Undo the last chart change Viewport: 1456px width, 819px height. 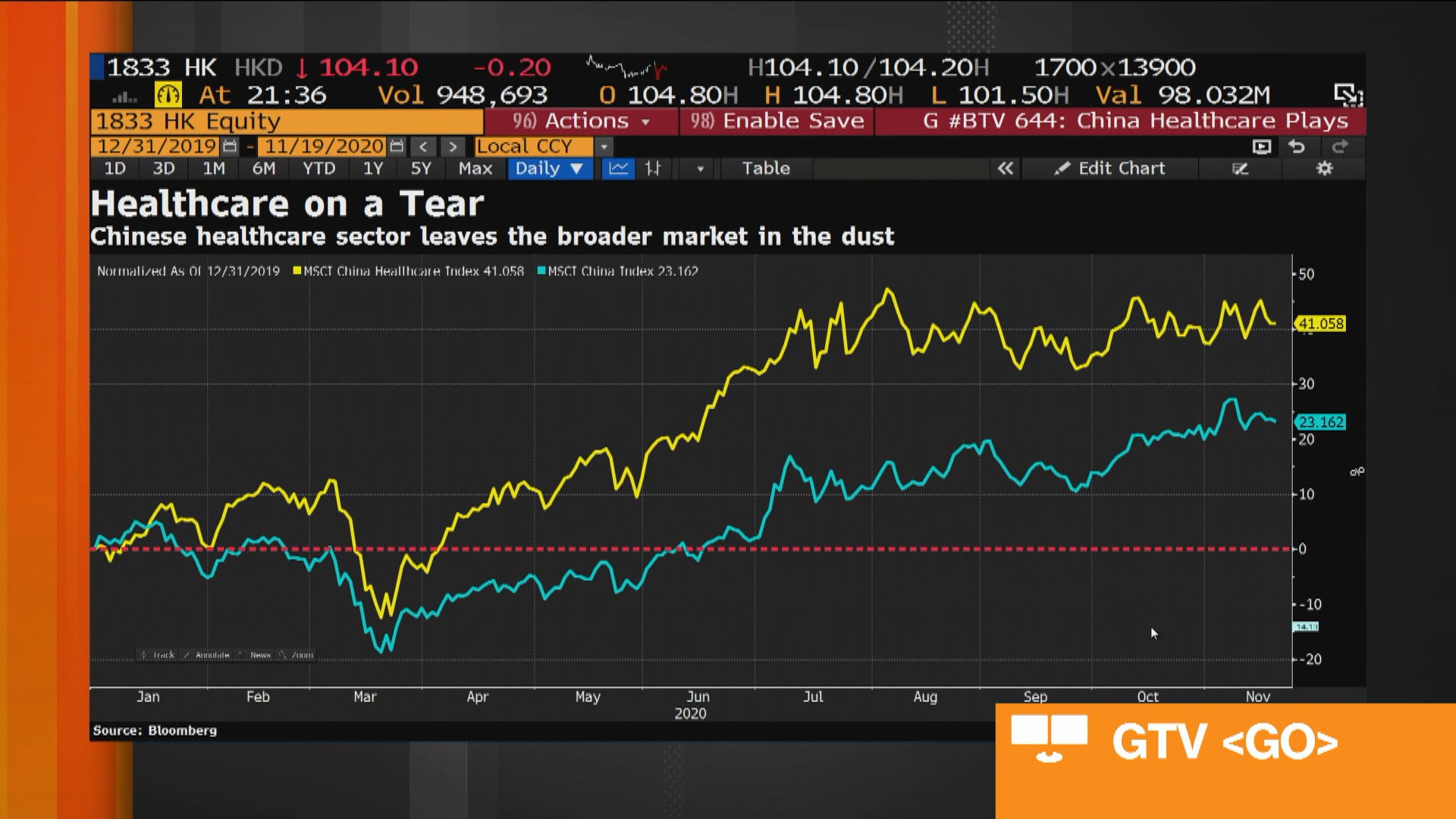(x=1297, y=146)
